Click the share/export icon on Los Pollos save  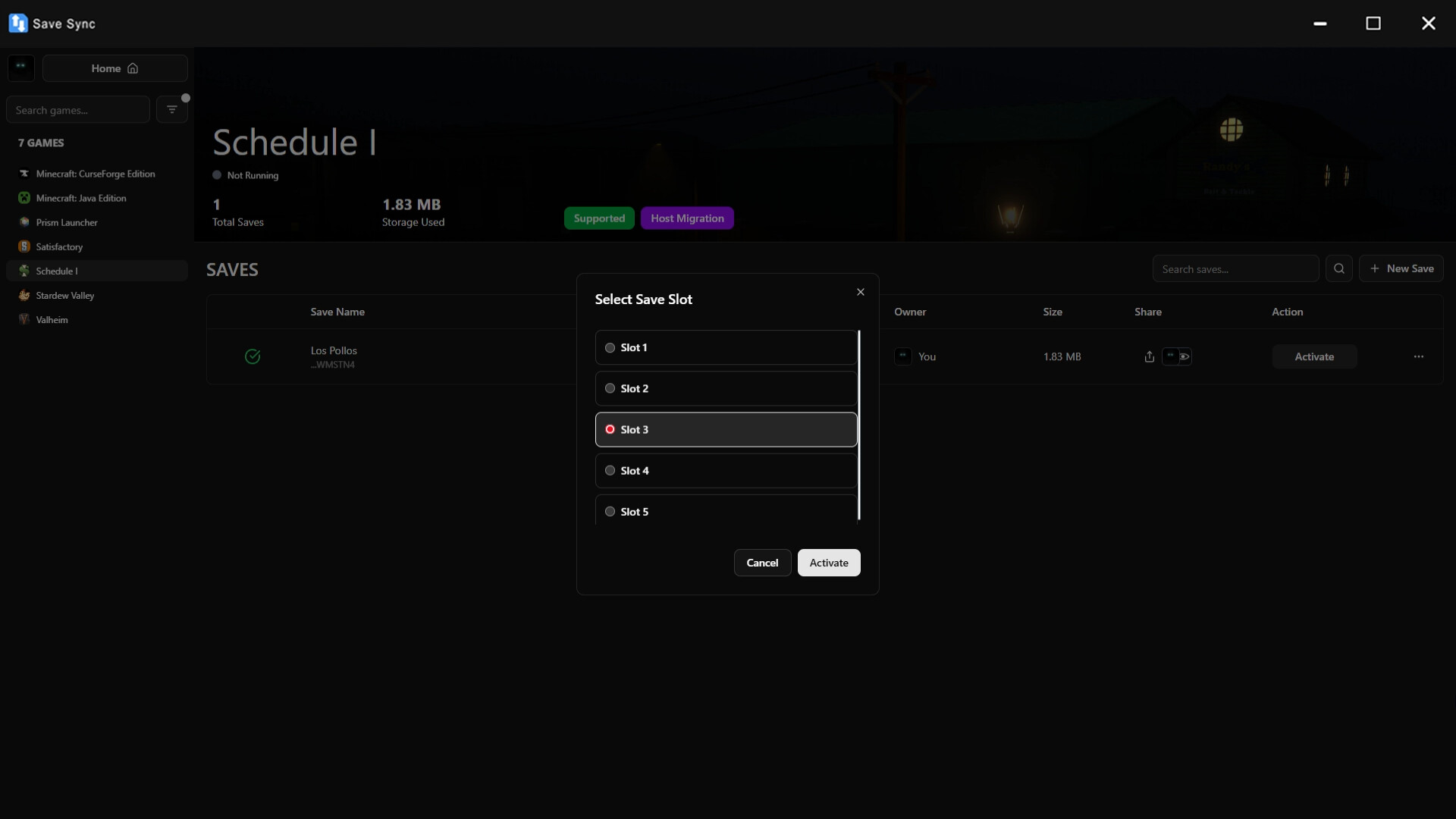point(1148,356)
